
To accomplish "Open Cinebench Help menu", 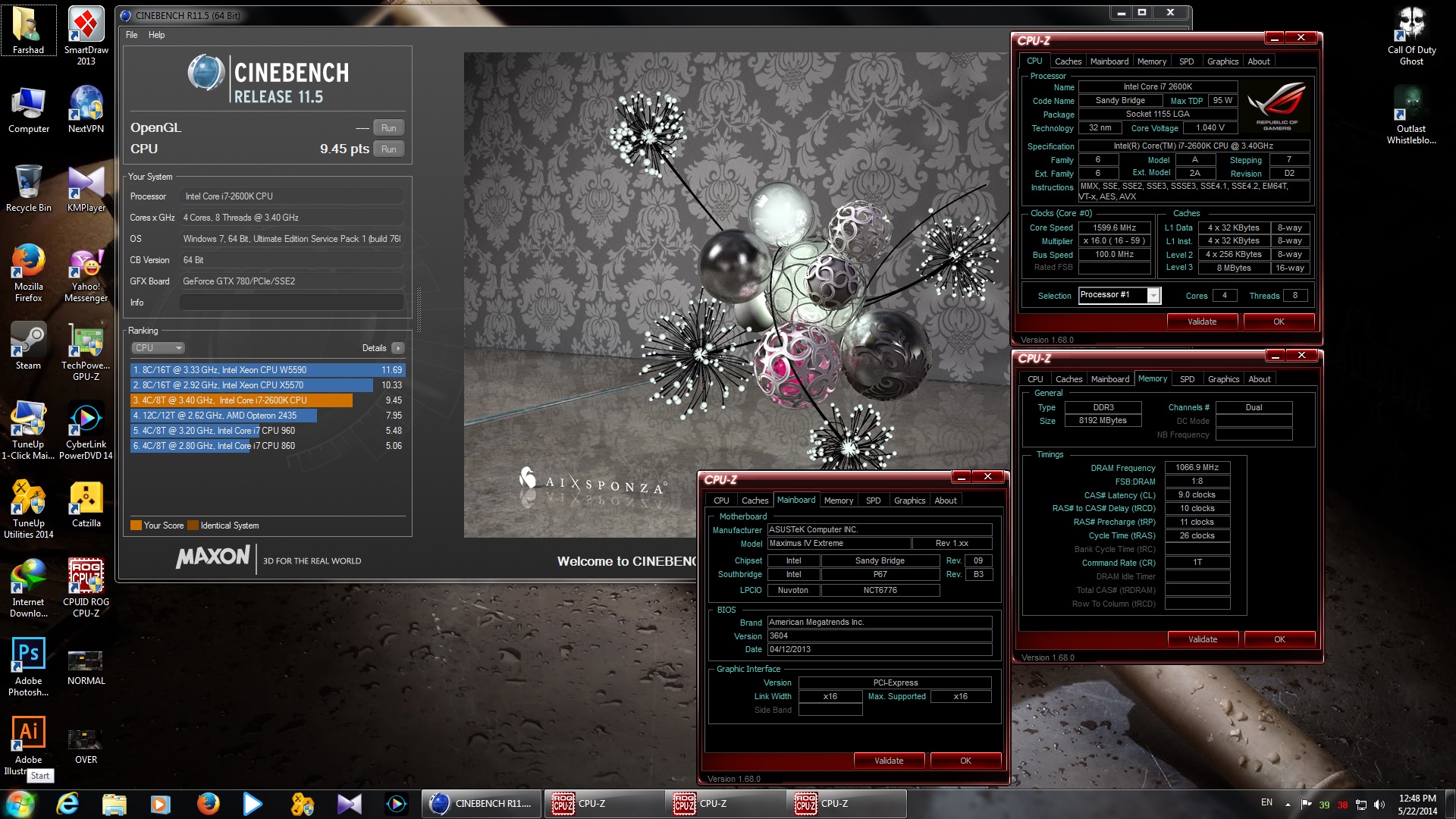I will pyautogui.click(x=156, y=35).
